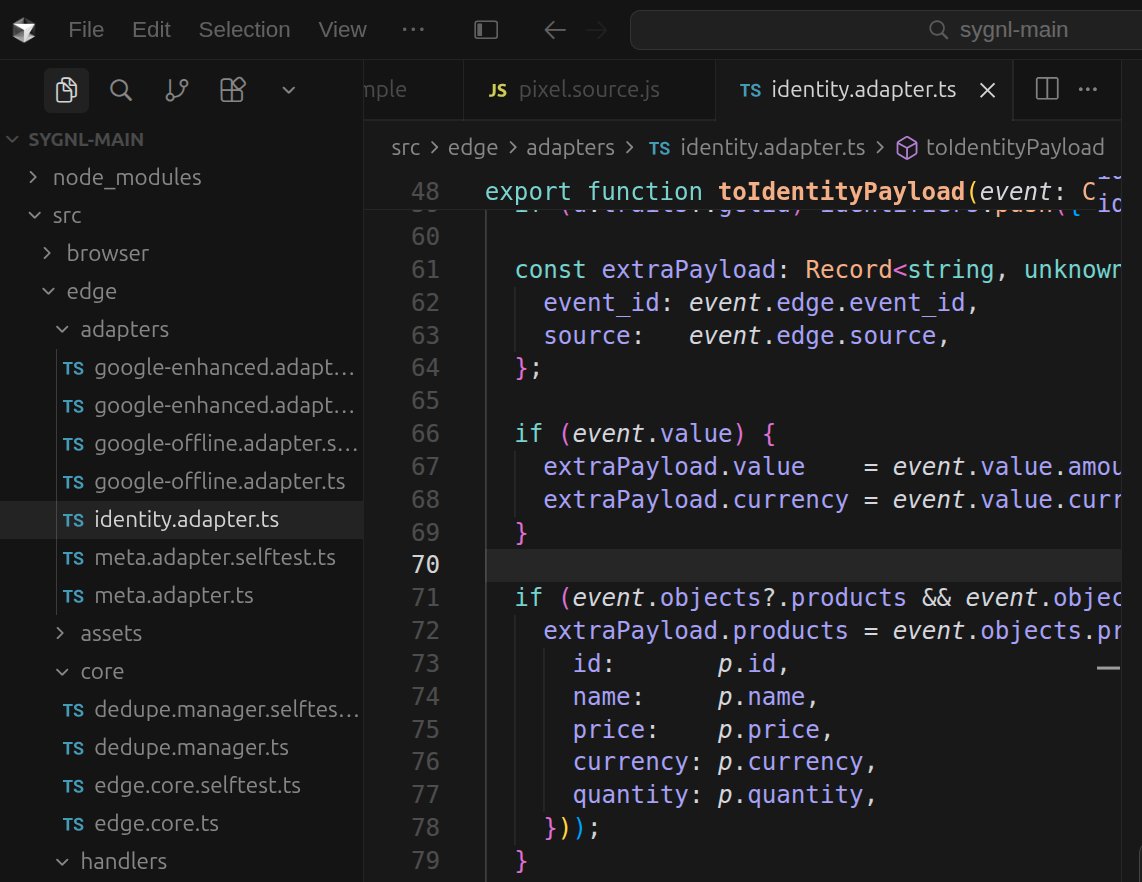Viewport: 1142px width, 882px height.
Task: Split the editor to the right
Action: [1047, 89]
